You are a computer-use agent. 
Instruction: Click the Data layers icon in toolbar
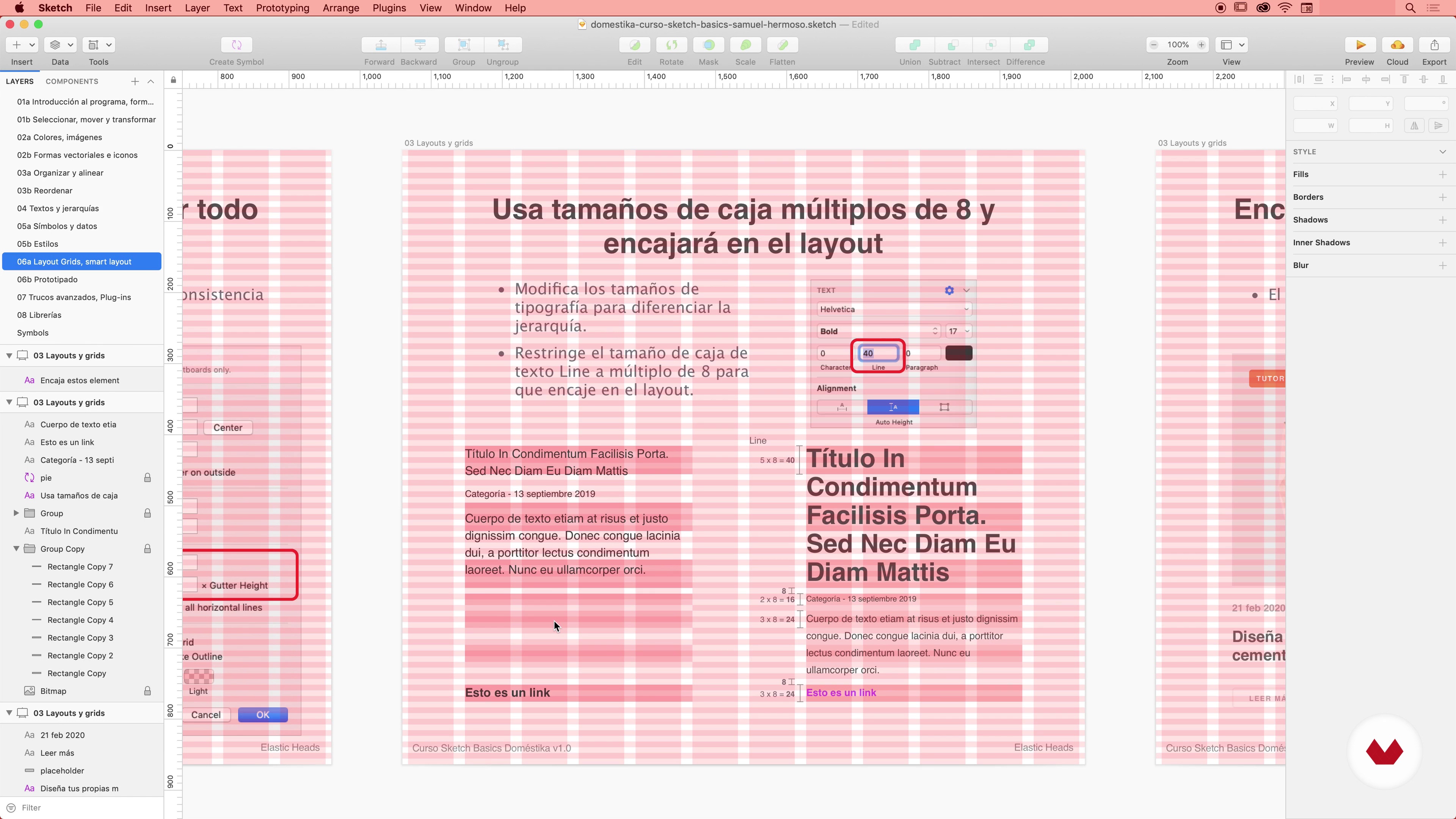pos(55,45)
